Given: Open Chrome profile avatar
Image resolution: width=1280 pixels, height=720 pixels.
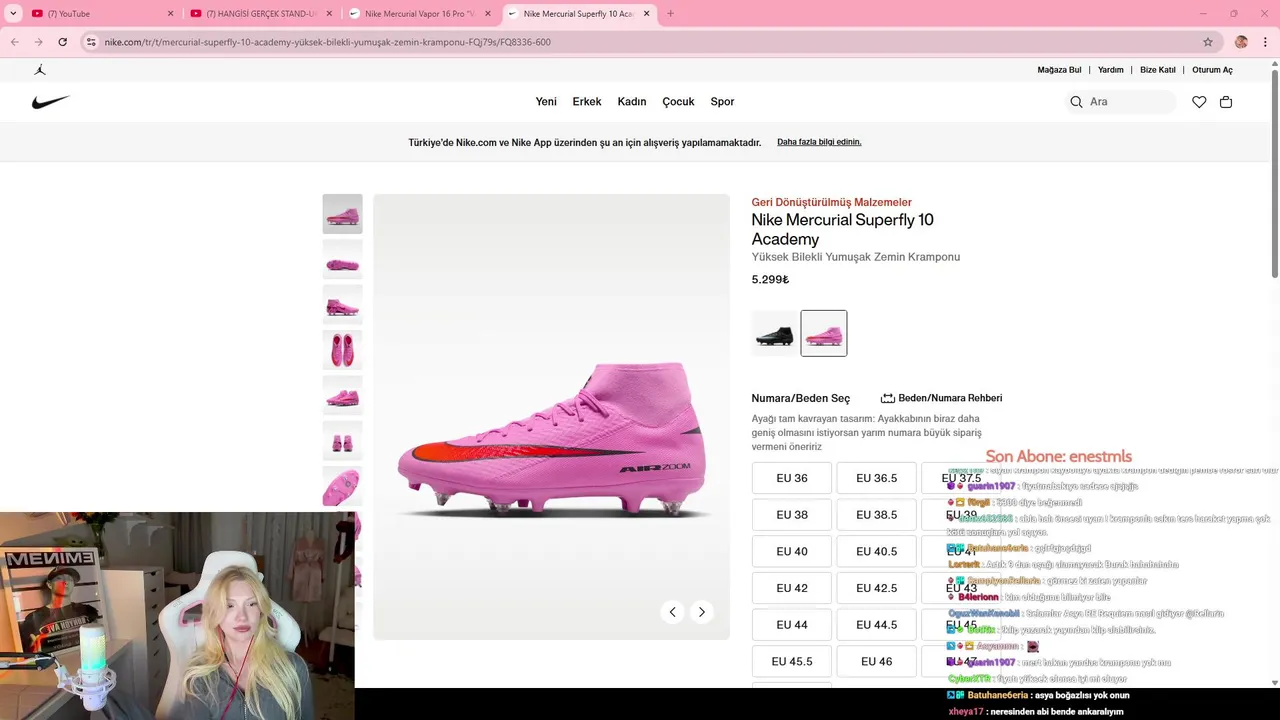Looking at the screenshot, I should (x=1241, y=42).
